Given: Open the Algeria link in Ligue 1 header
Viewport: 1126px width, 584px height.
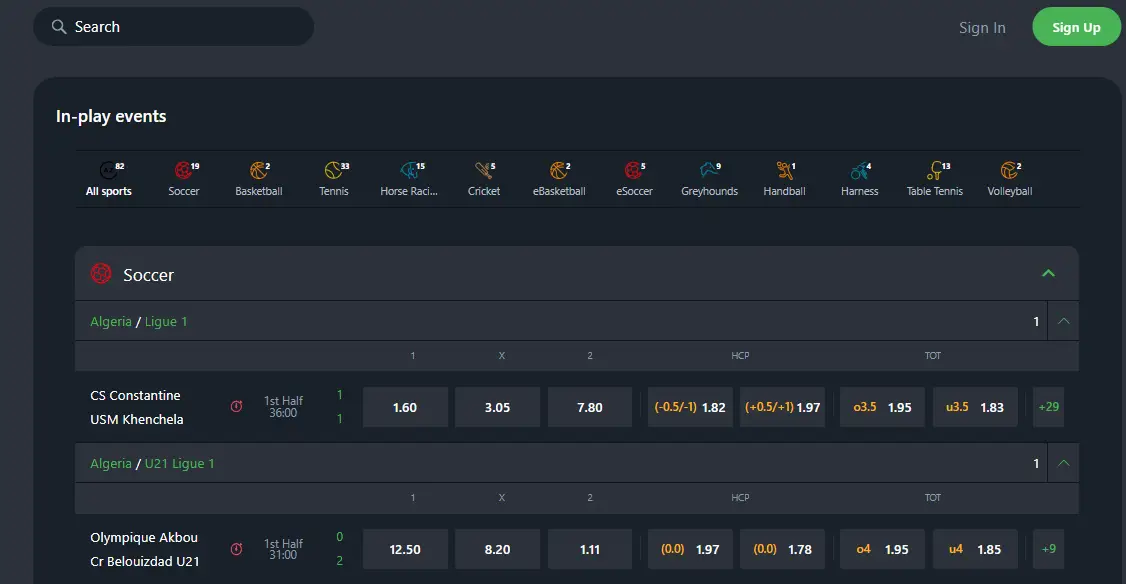Looking at the screenshot, I should [x=111, y=322].
